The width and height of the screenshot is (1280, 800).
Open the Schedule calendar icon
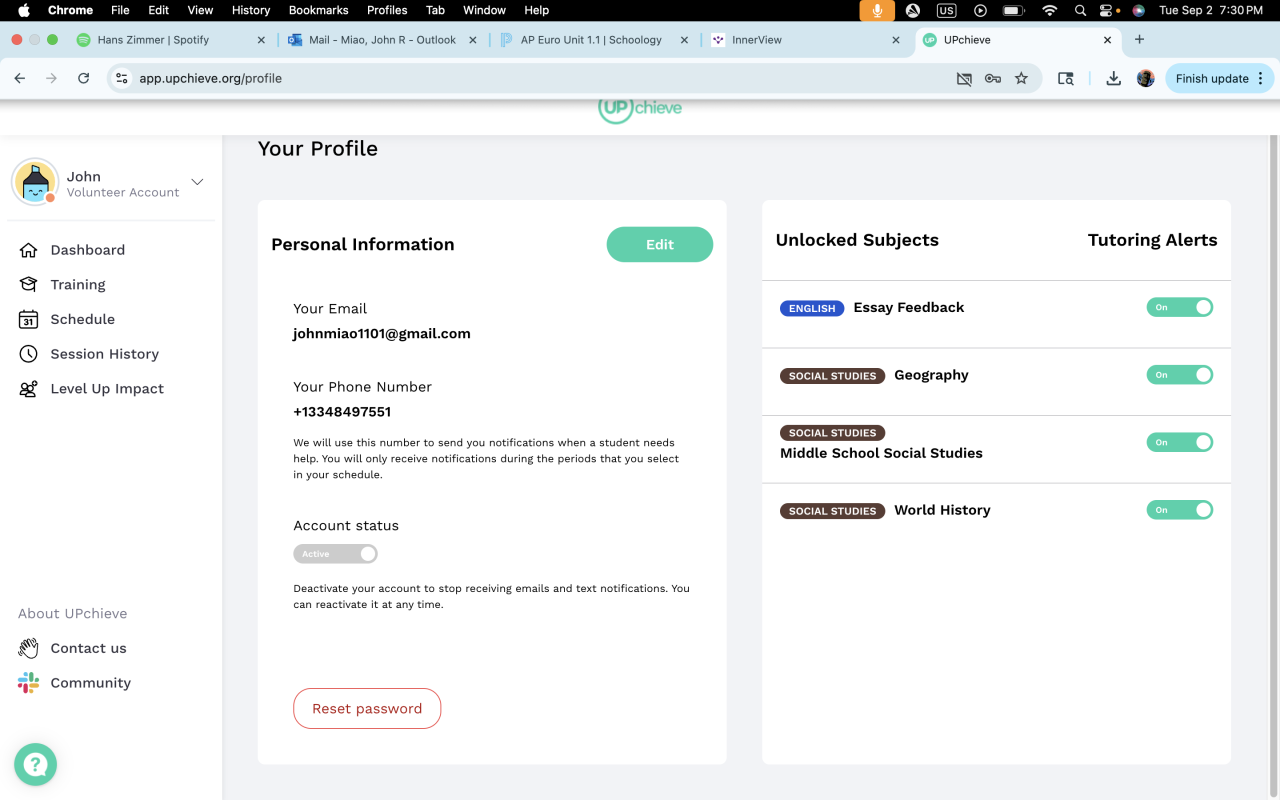[x=29, y=320]
